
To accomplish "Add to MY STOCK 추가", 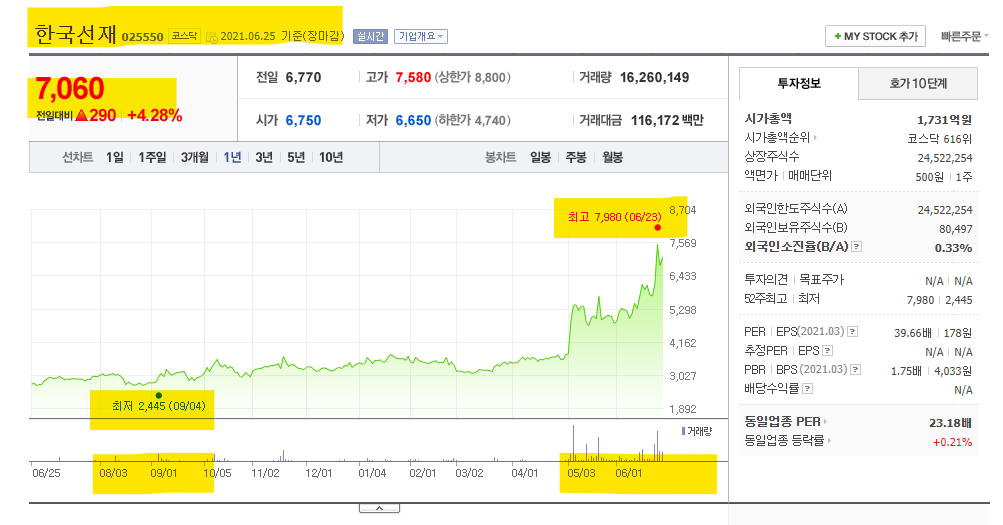I will (x=875, y=36).
